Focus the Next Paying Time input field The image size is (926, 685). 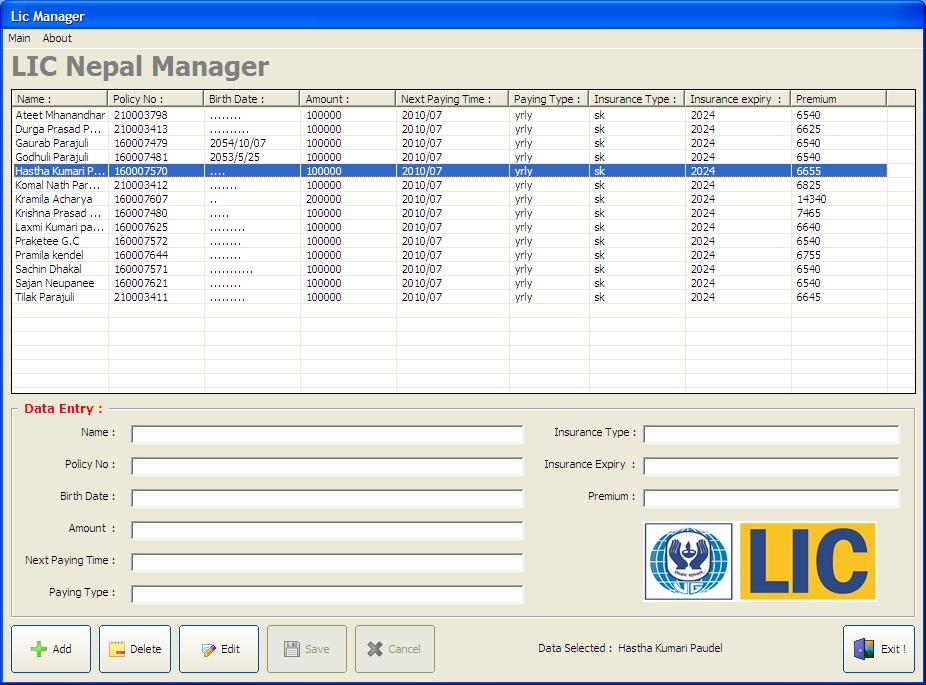pos(327,562)
